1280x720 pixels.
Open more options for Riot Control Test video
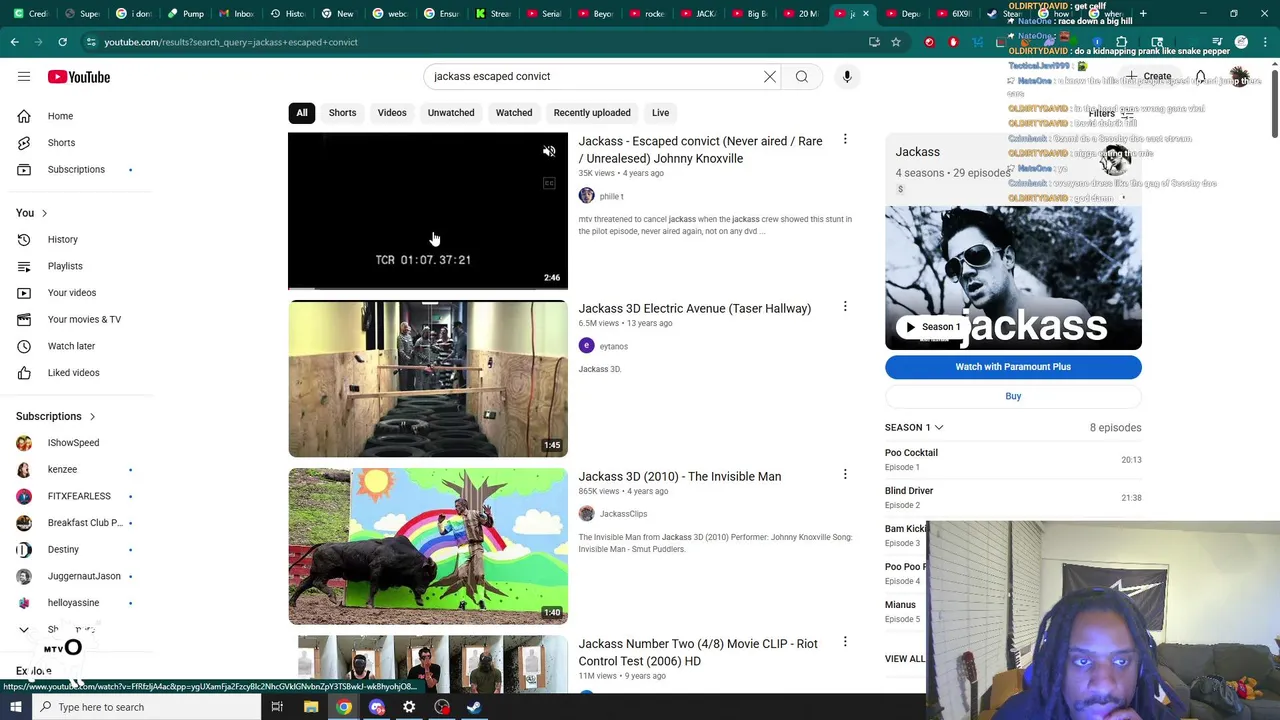click(845, 642)
